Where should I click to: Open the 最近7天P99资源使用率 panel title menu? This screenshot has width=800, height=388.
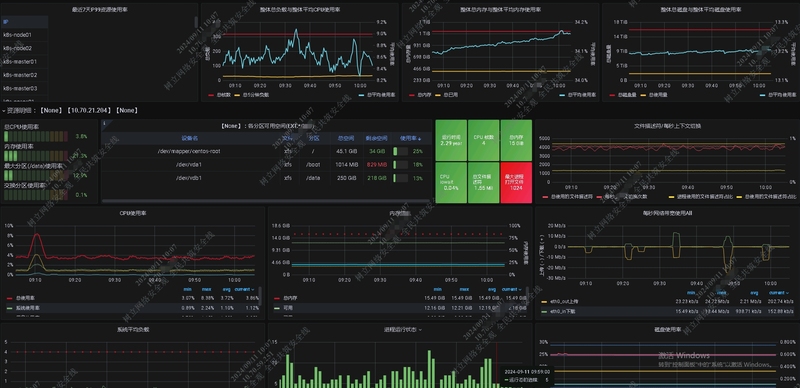point(98,9)
